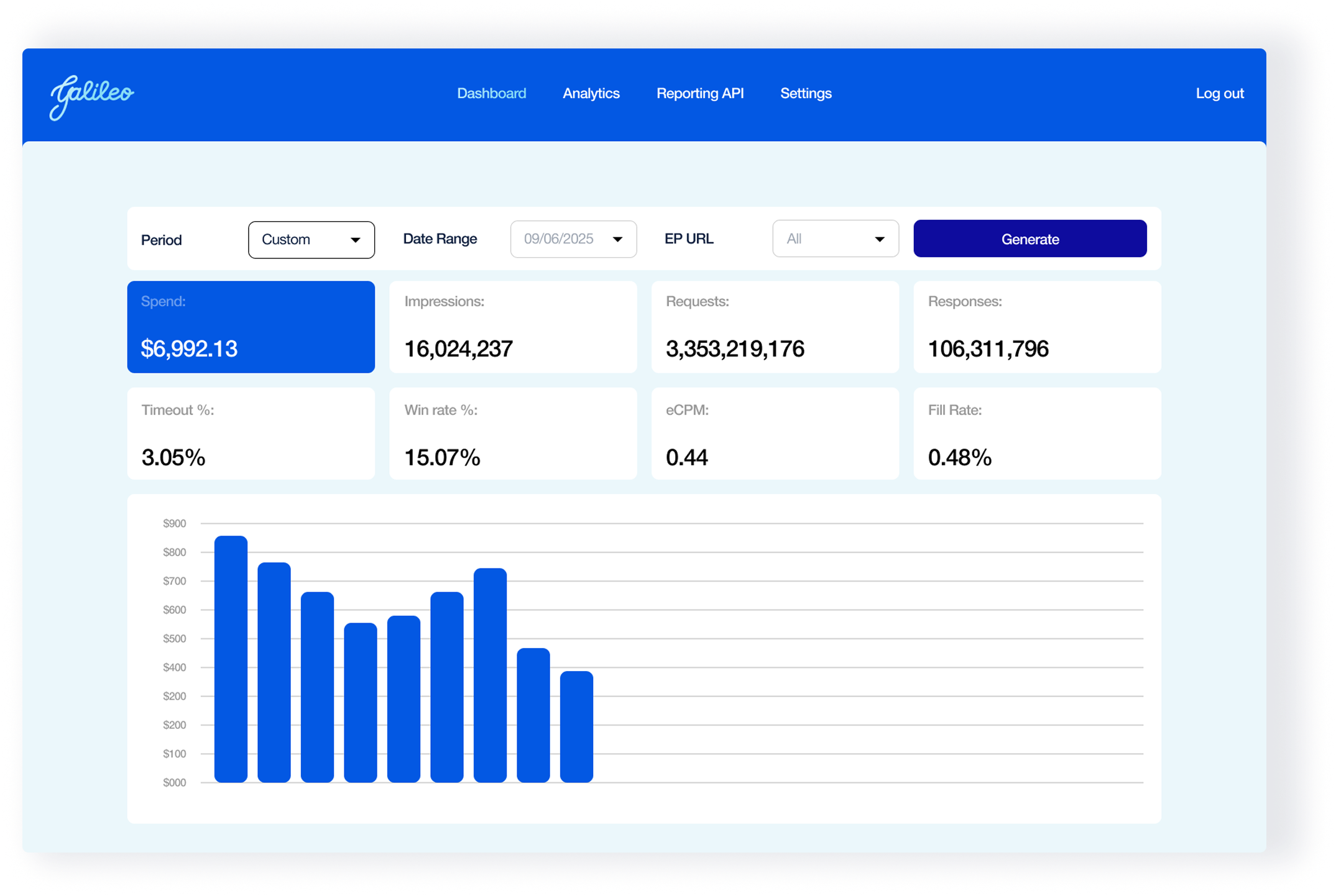Image resolution: width=1336 pixels, height=896 pixels.
Task: Click the tallest first chart bar
Action: coord(231,659)
